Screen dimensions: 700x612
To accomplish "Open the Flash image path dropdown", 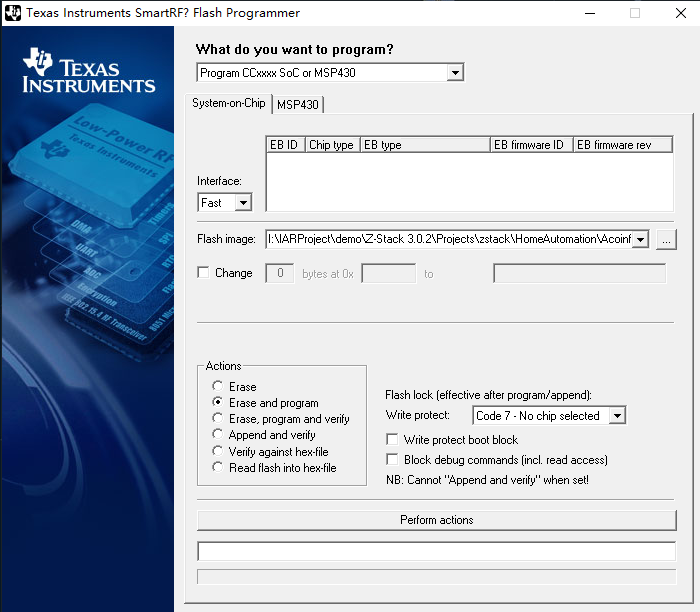I will pyautogui.click(x=640, y=239).
